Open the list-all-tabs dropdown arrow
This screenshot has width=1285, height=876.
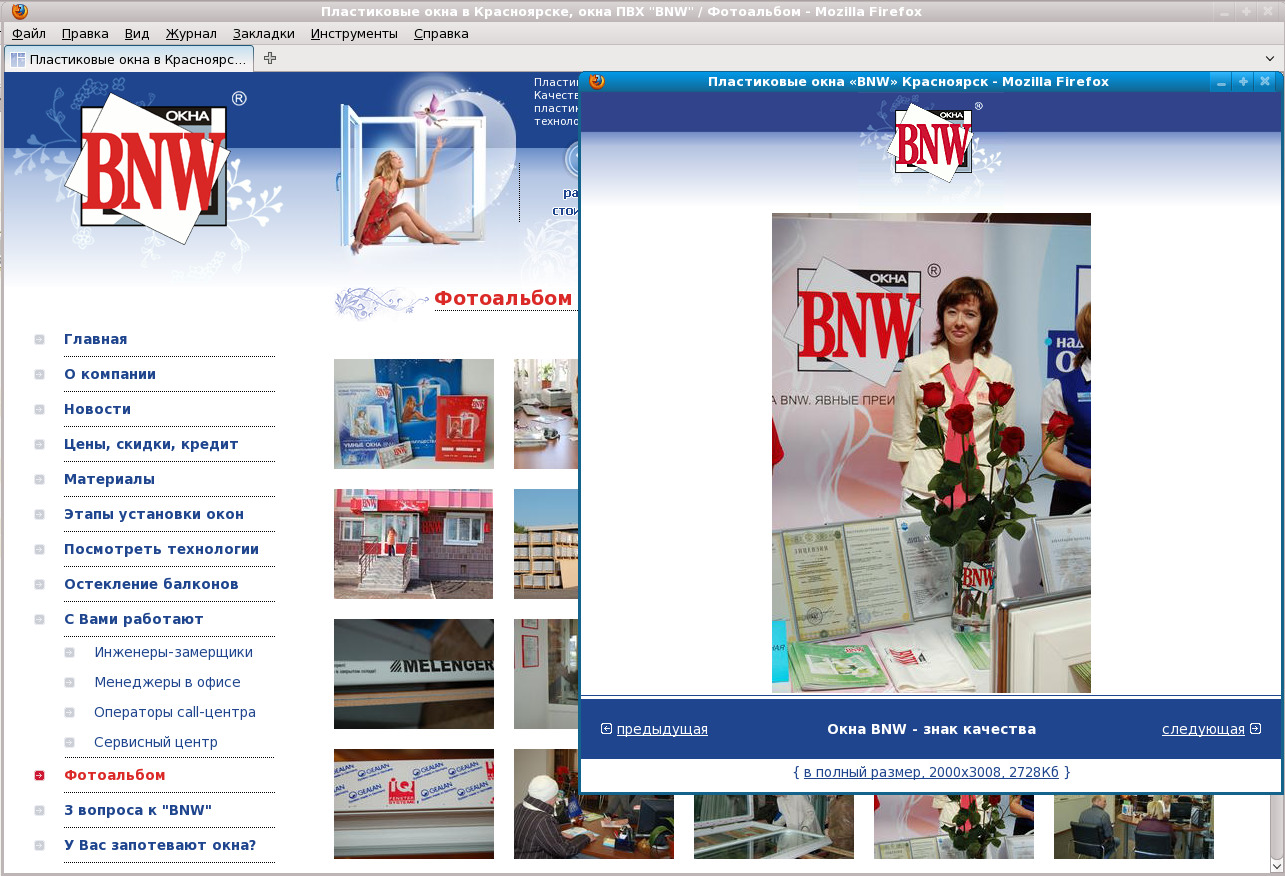click(x=1270, y=58)
